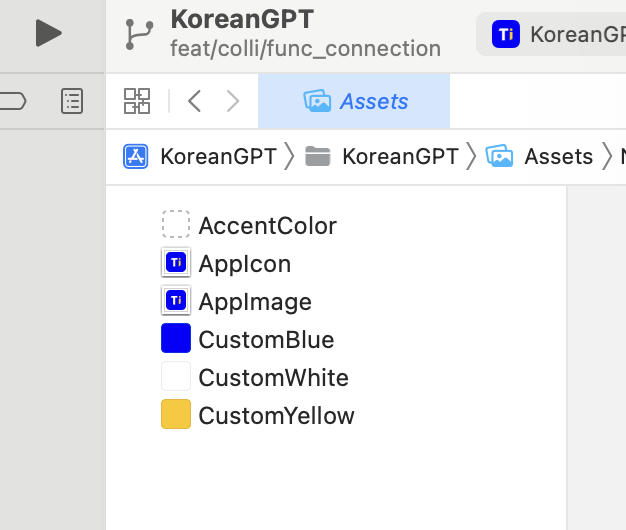Click the white swatch beside CustomWhite
Viewport: 626px width, 530px height.
point(176,376)
